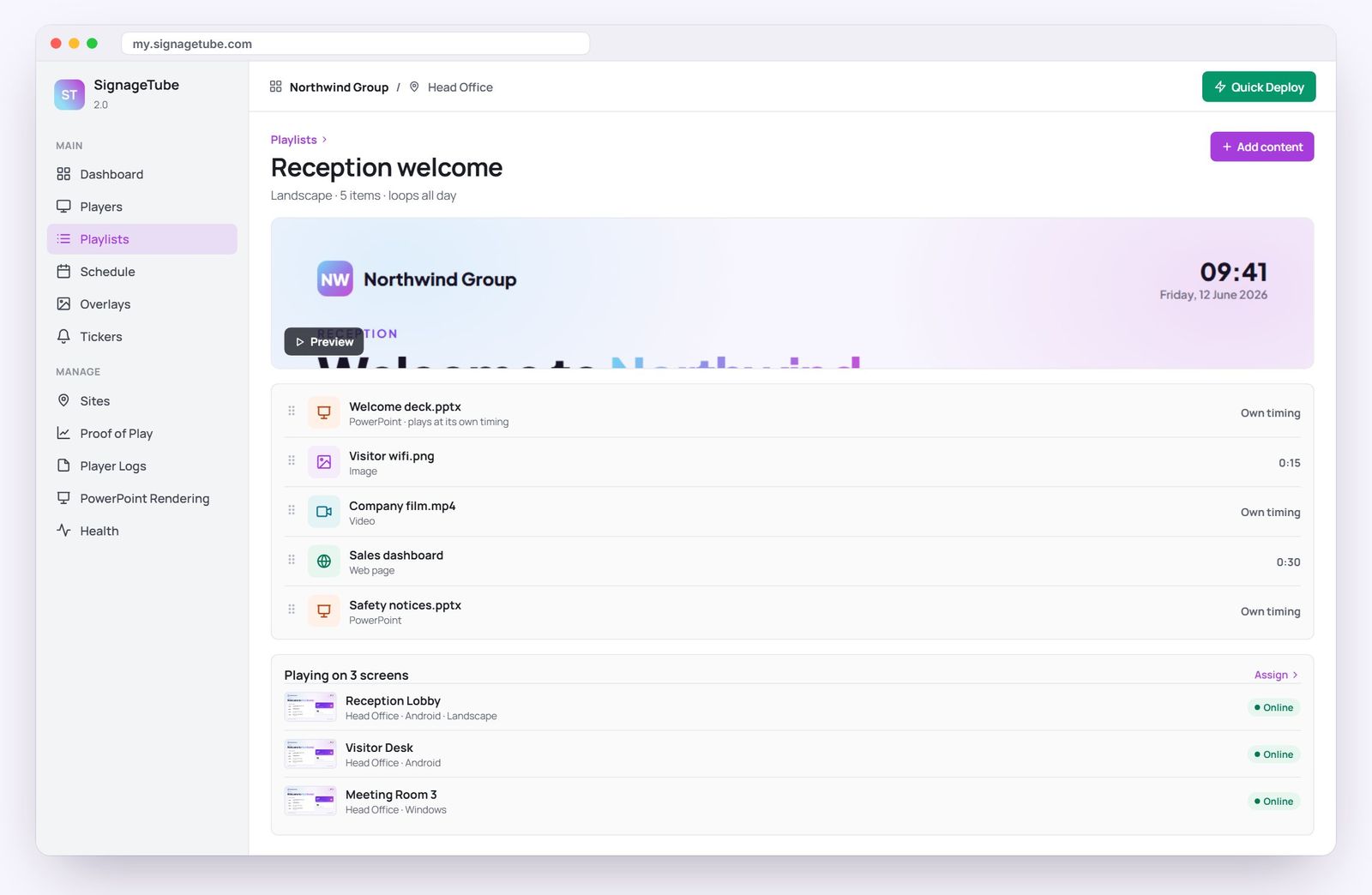This screenshot has height=895, width=1372.
Task: Open Tickers from the sidebar
Action: pyautogui.click(x=142, y=337)
